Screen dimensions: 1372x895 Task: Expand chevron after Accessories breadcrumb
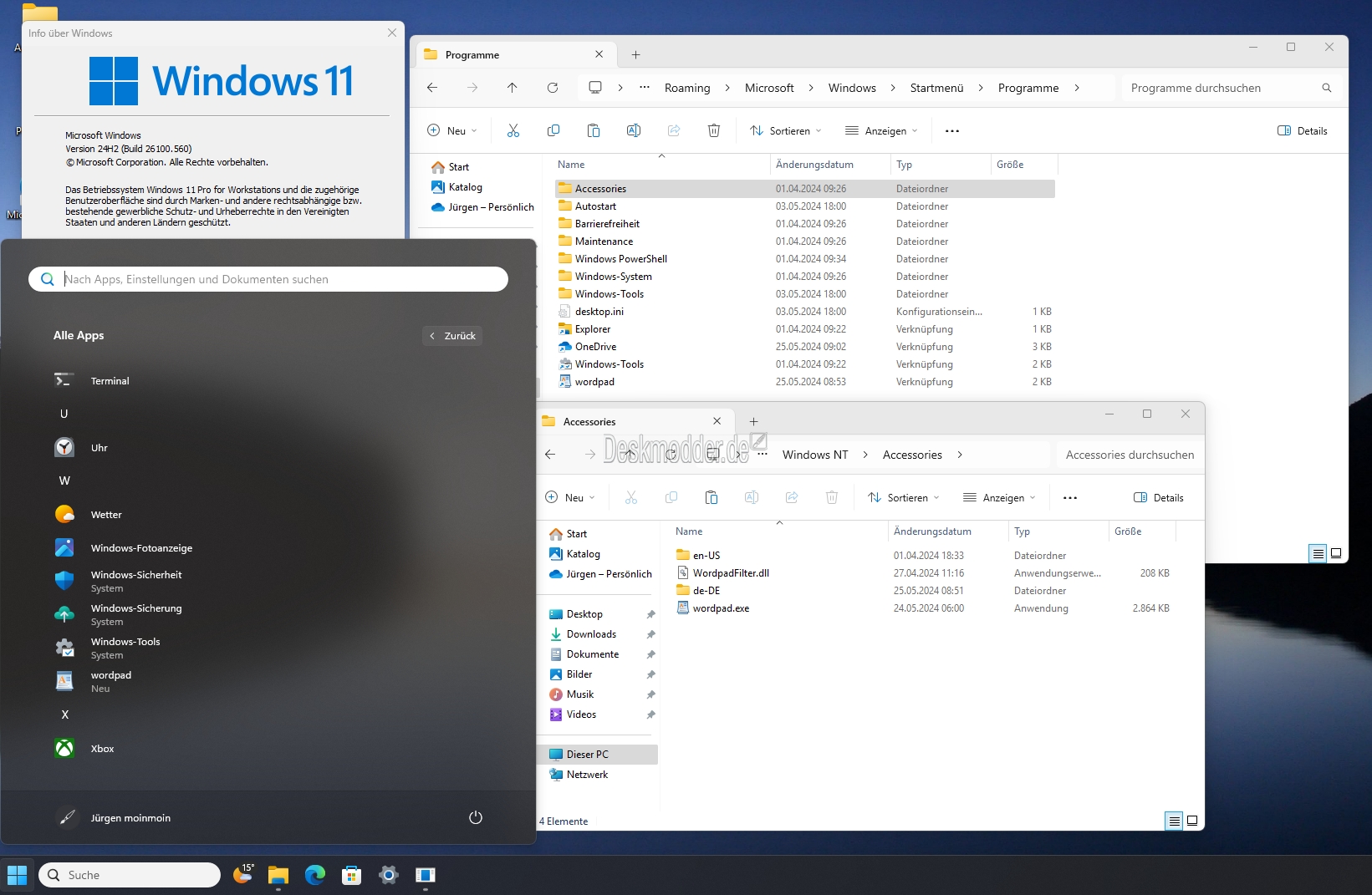(960, 455)
